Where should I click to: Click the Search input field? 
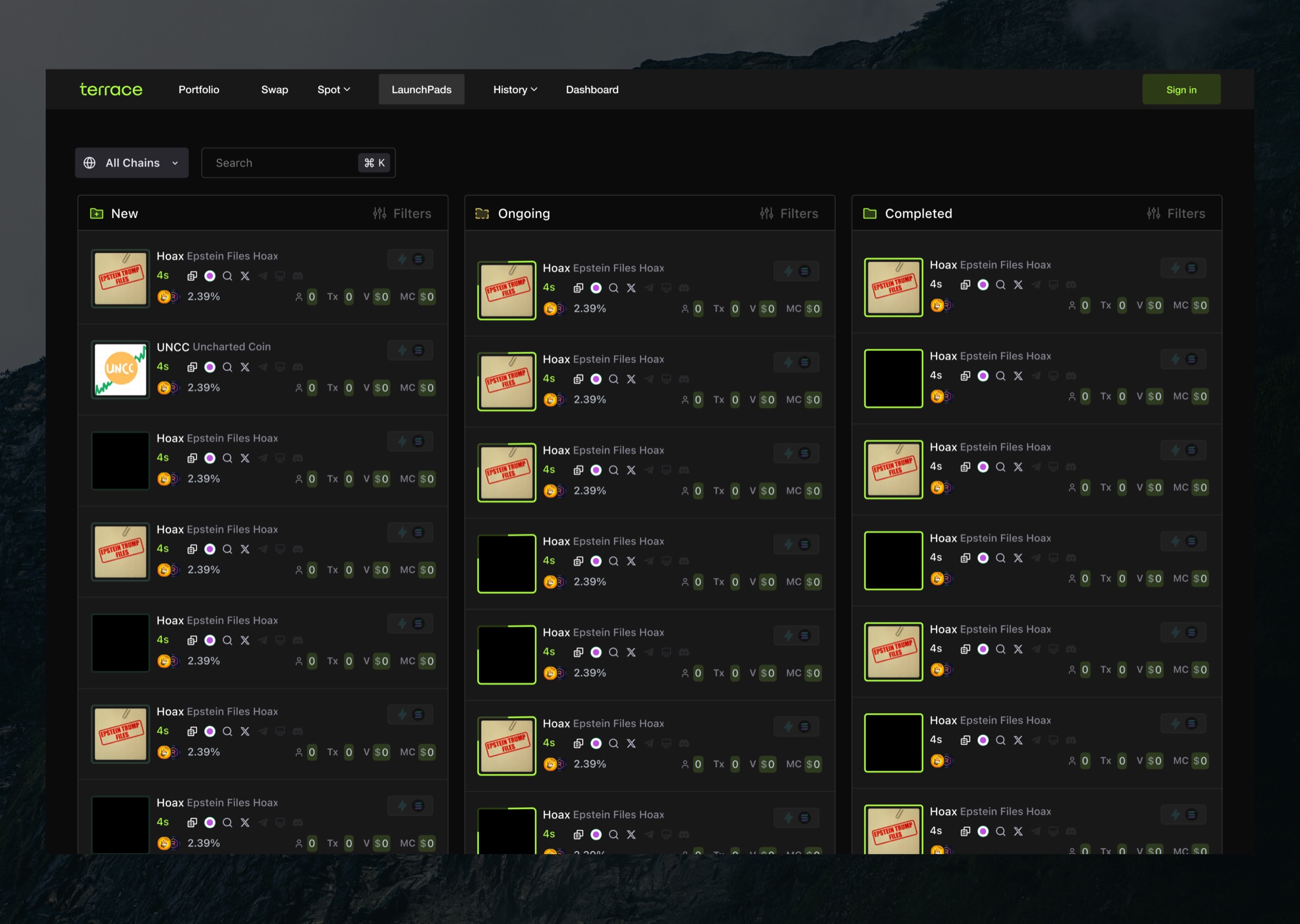[298, 162]
